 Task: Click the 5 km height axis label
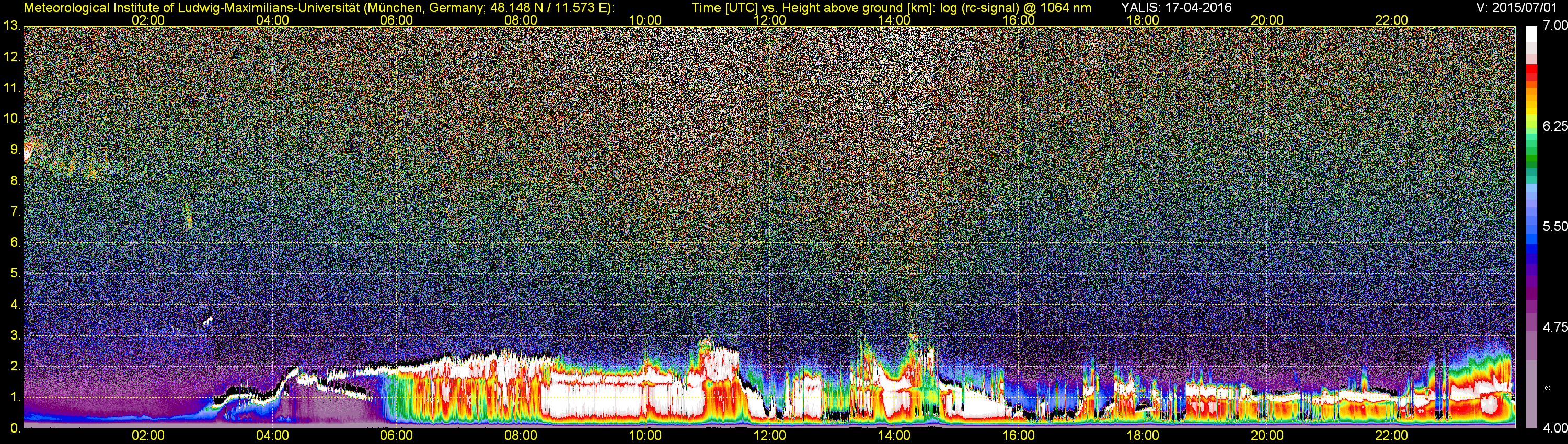click(x=15, y=273)
